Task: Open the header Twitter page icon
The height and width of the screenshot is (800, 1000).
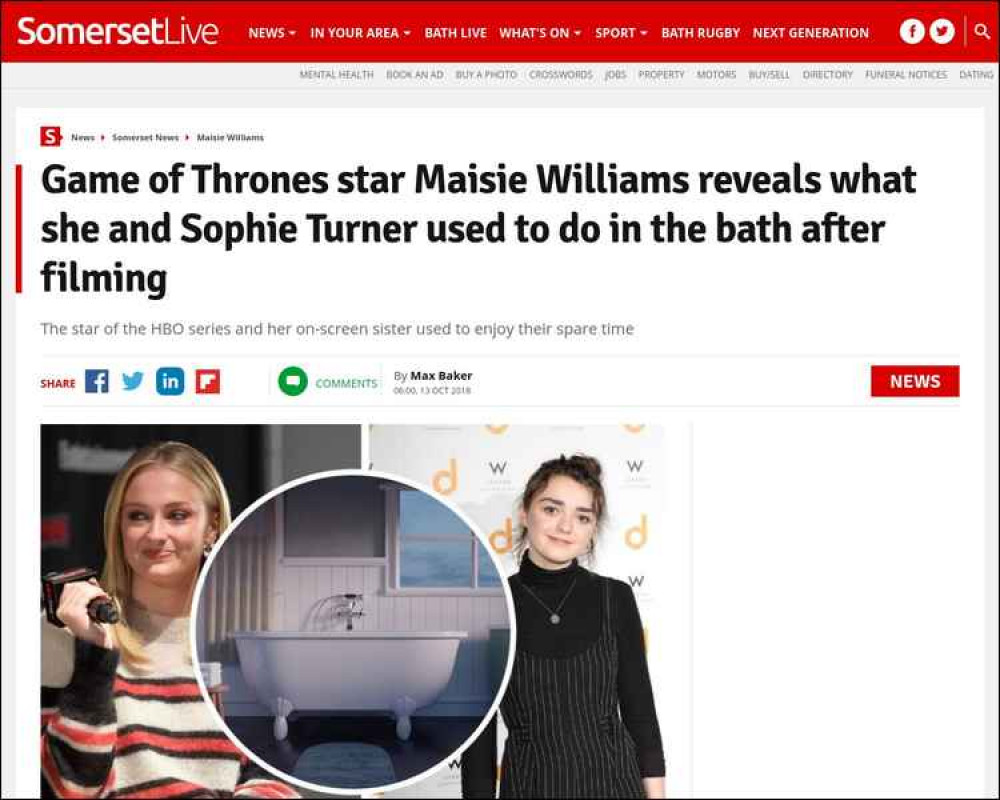Action: [x=942, y=32]
